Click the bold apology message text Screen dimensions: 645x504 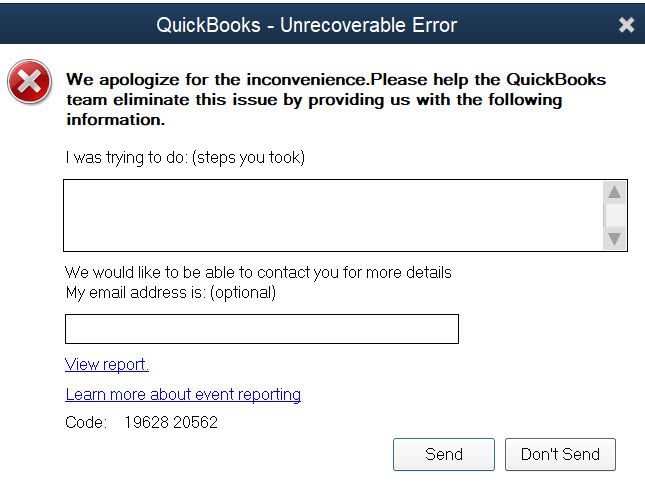pos(335,99)
